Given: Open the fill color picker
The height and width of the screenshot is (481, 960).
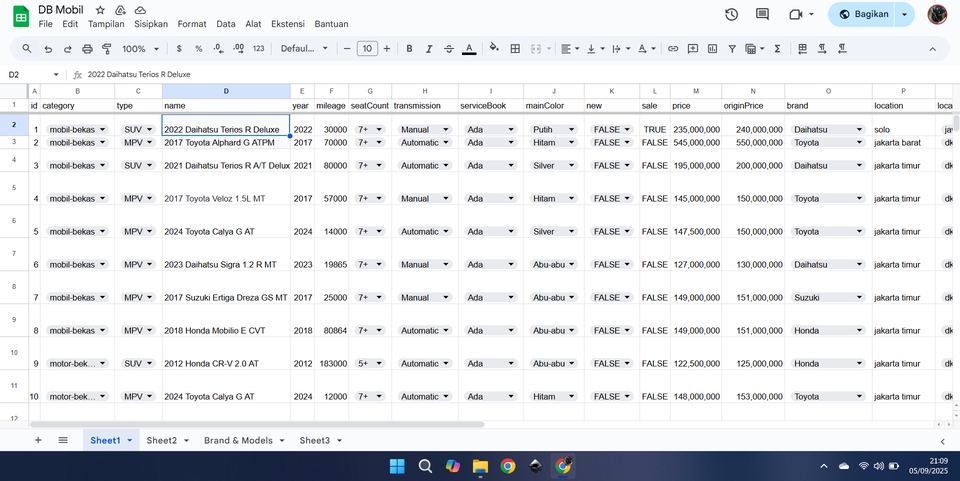Looking at the screenshot, I should 495,48.
